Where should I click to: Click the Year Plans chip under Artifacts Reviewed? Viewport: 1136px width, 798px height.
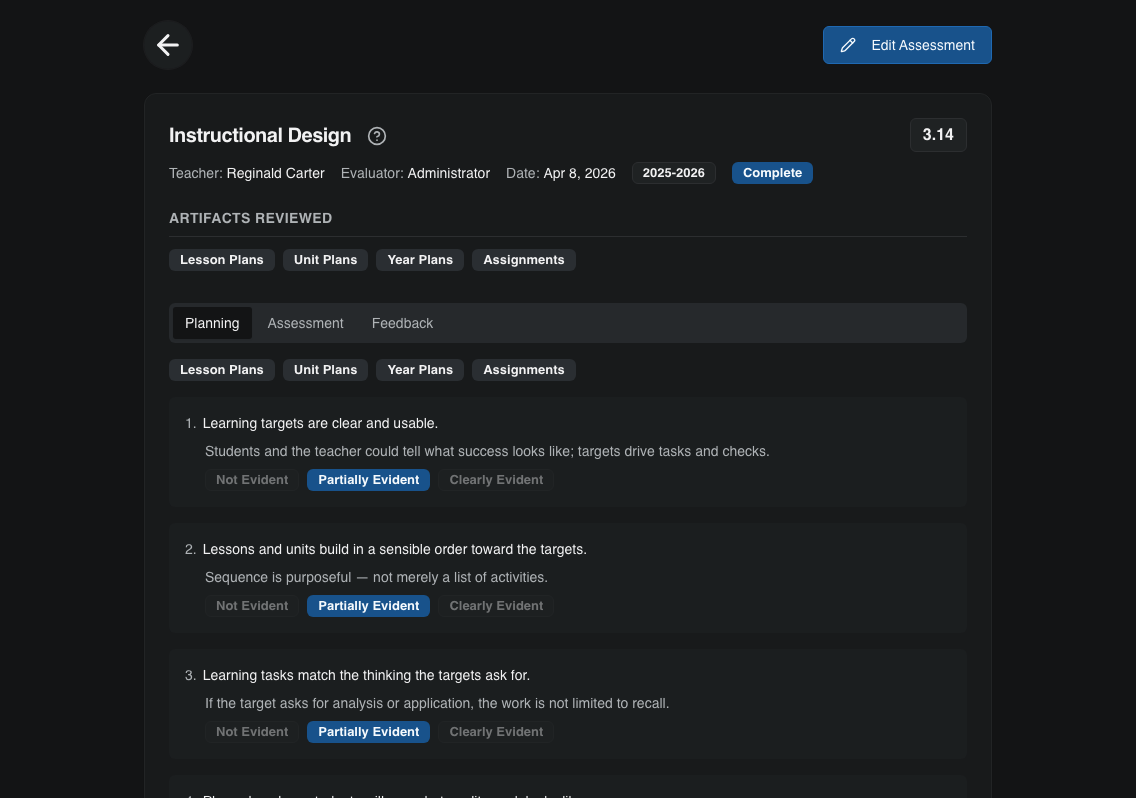[x=420, y=260]
